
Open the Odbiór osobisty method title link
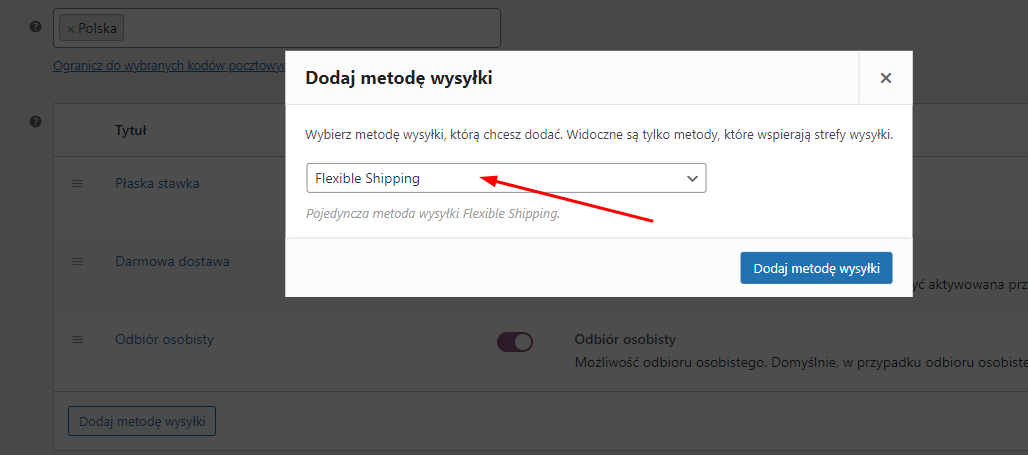point(165,340)
